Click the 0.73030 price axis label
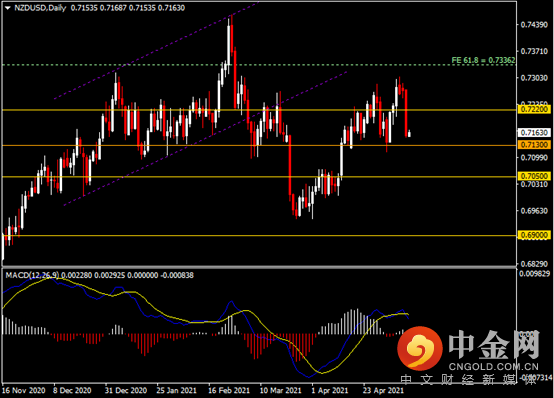Screen dimensions: 554x398 [534, 78]
